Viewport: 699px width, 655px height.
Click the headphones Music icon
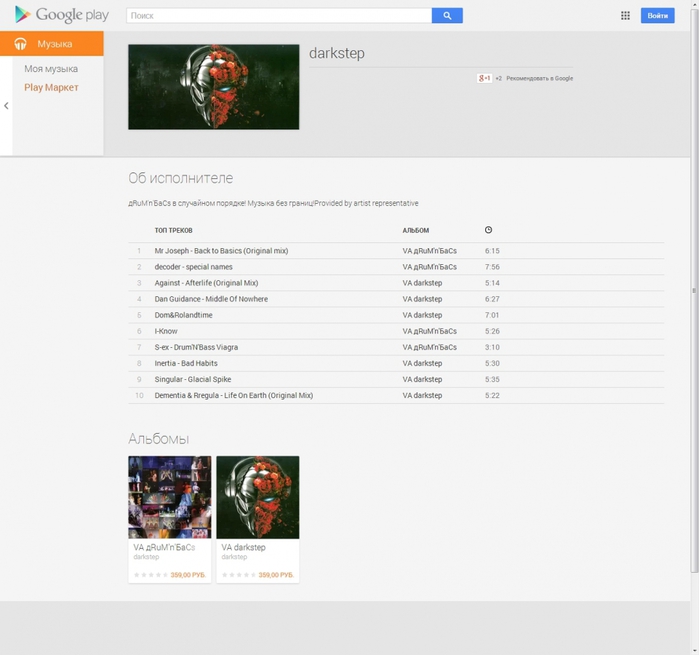tap(20, 44)
